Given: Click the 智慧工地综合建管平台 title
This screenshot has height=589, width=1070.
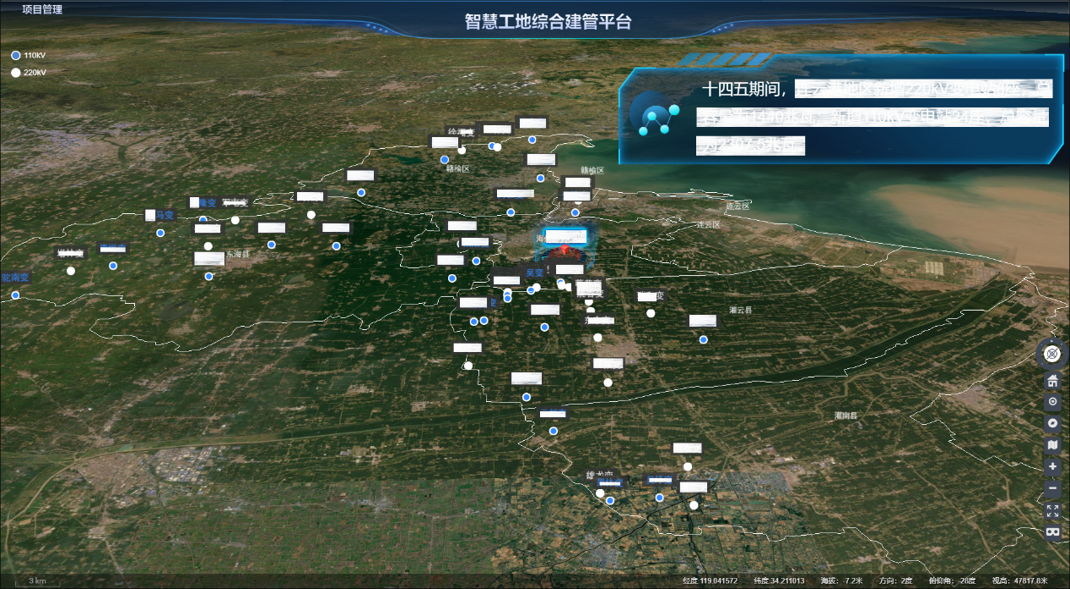Looking at the screenshot, I should coord(534,21).
